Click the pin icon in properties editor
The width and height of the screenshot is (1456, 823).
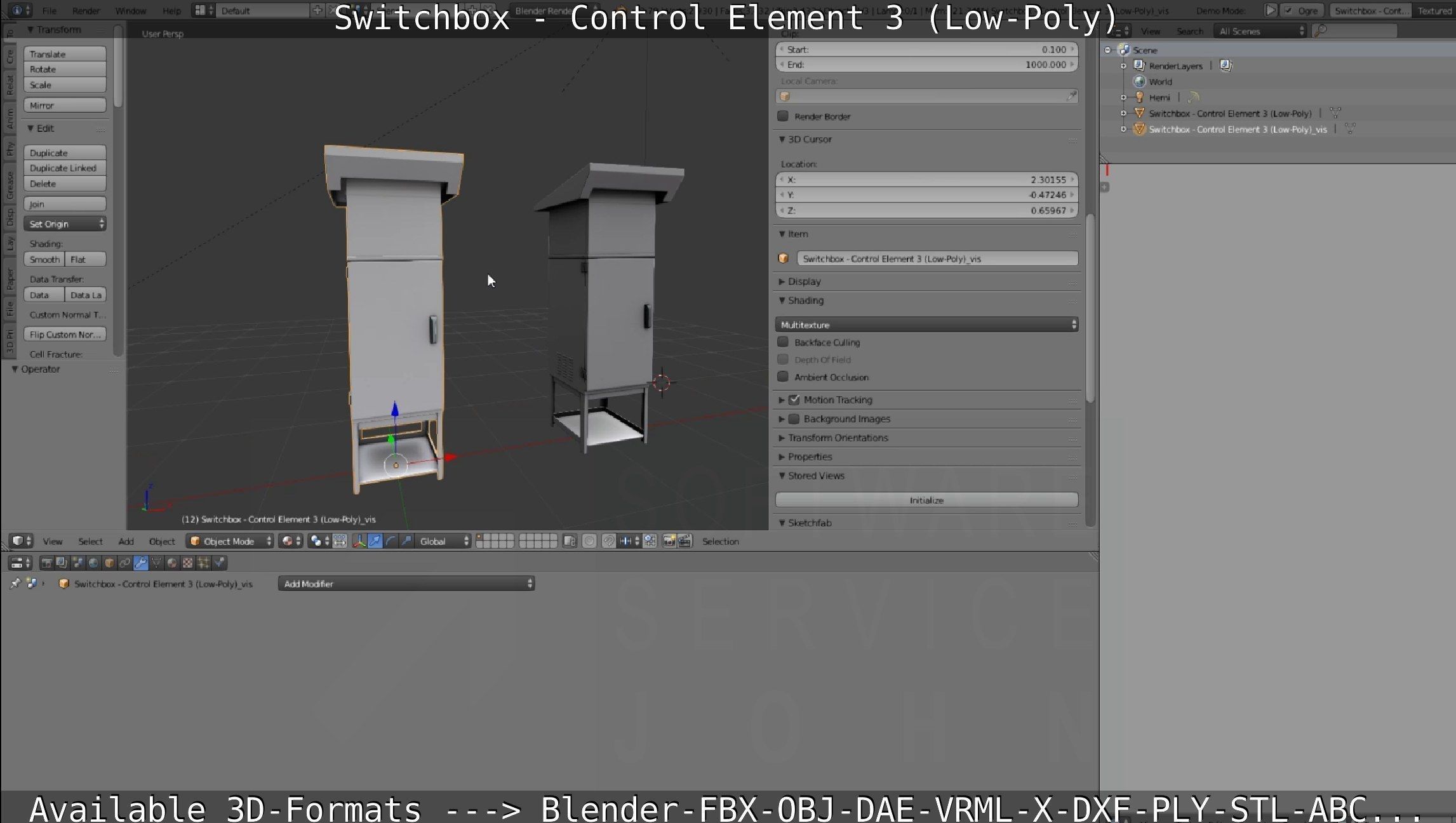15,584
